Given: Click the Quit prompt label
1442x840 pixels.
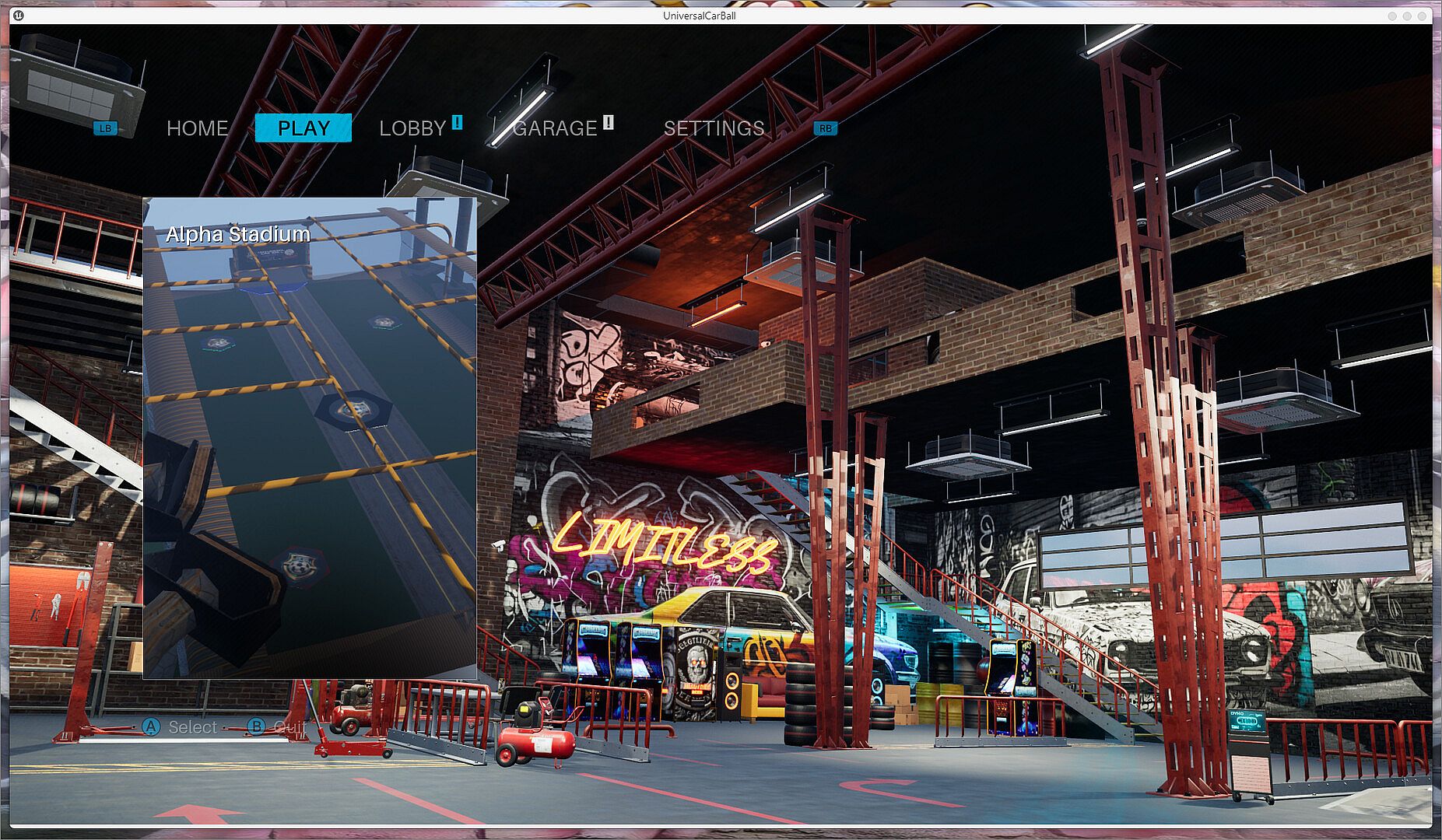Looking at the screenshot, I should pyautogui.click(x=288, y=727).
